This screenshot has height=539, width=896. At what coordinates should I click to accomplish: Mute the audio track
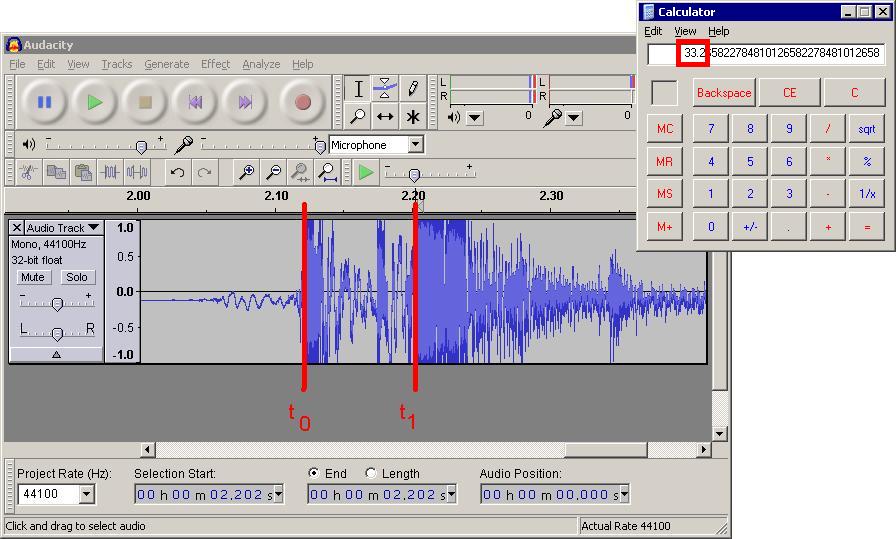click(x=33, y=277)
